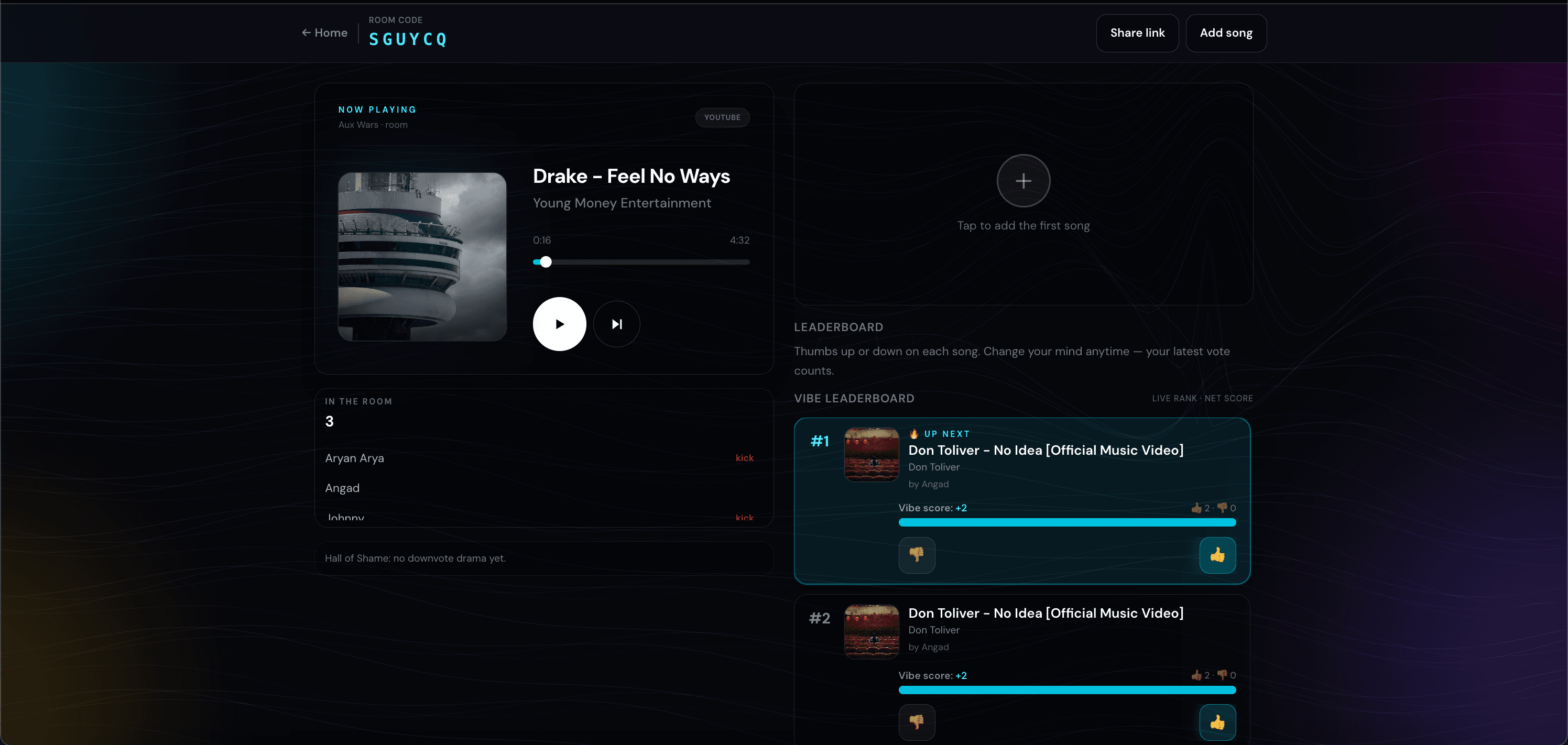The image size is (1568, 745).
Task: Thumbs down the #1 Don Toliver song
Action: [917, 555]
